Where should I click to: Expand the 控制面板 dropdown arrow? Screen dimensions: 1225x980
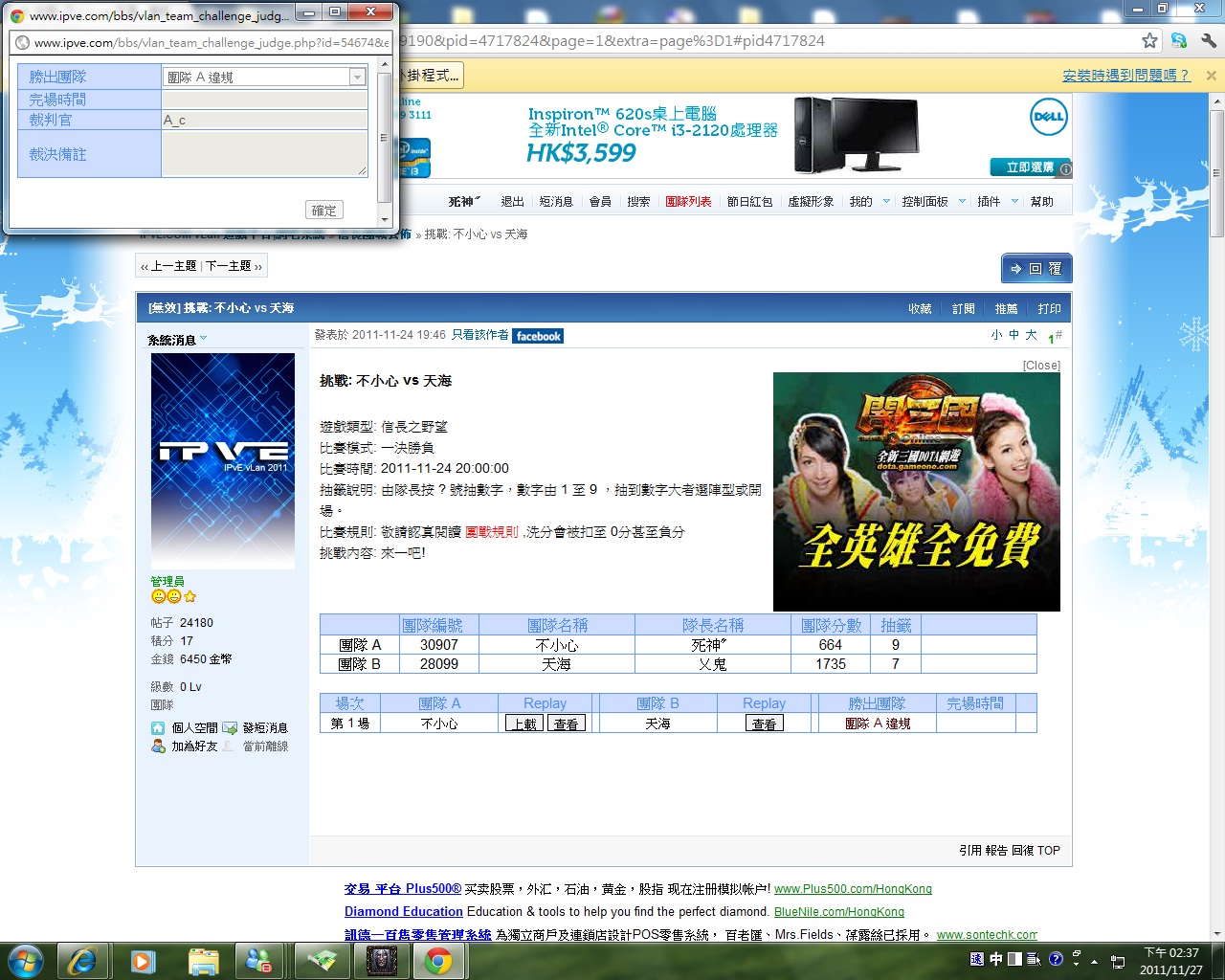[961, 202]
